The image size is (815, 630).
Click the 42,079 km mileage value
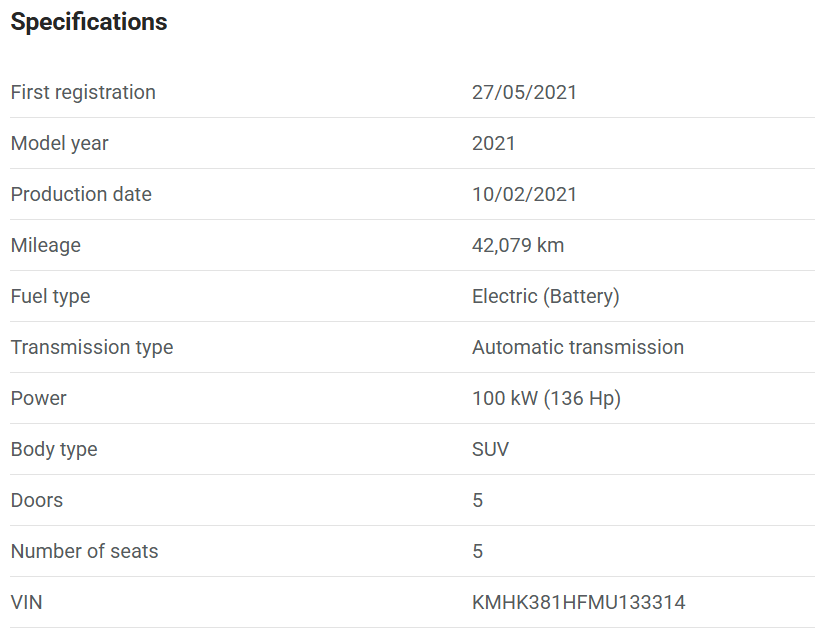click(x=518, y=245)
